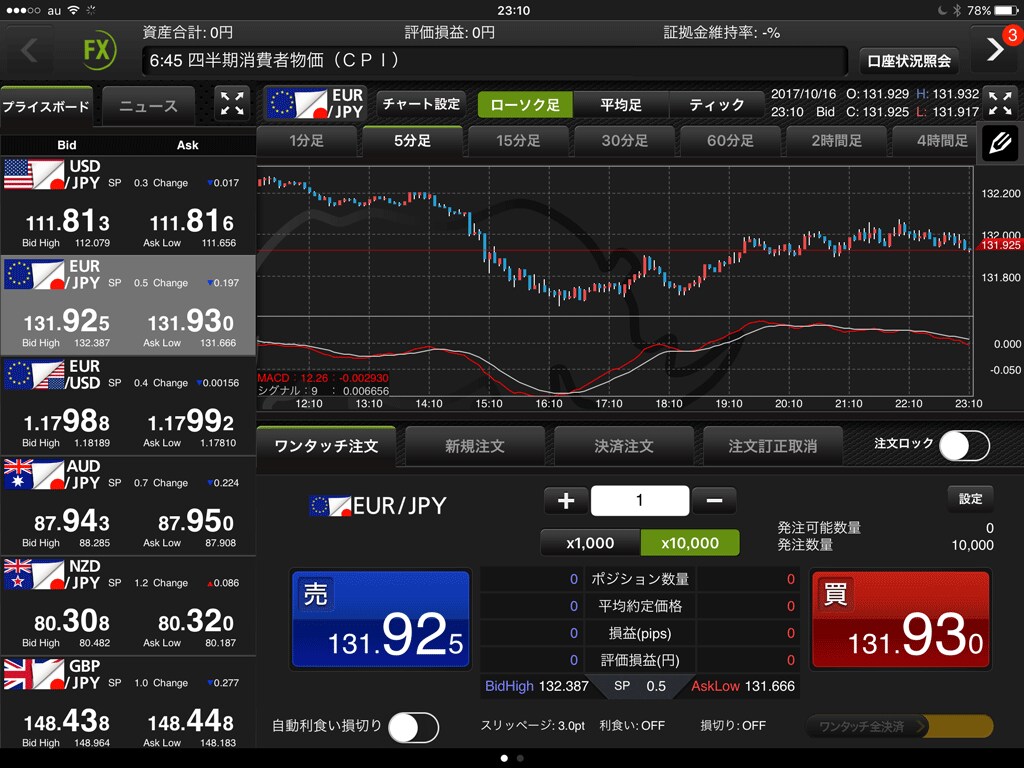Tap NZD/JPY ask price 80.320
This screenshot has width=1024, height=768.
pos(196,622)
